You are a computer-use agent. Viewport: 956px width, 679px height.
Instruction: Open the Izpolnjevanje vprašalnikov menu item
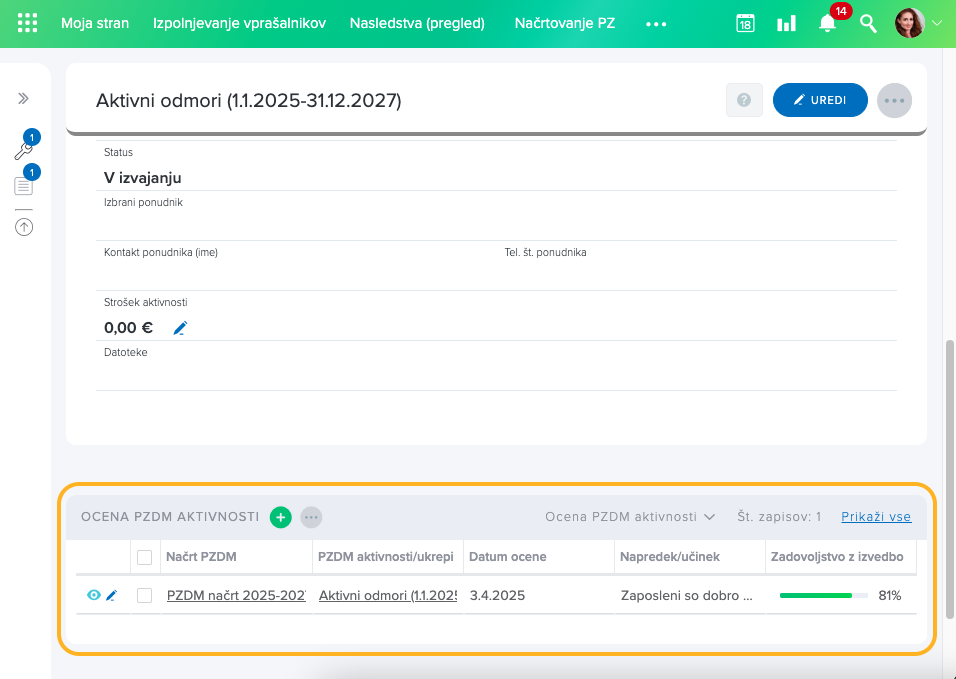pyautogui.click(x=239, y=23)
